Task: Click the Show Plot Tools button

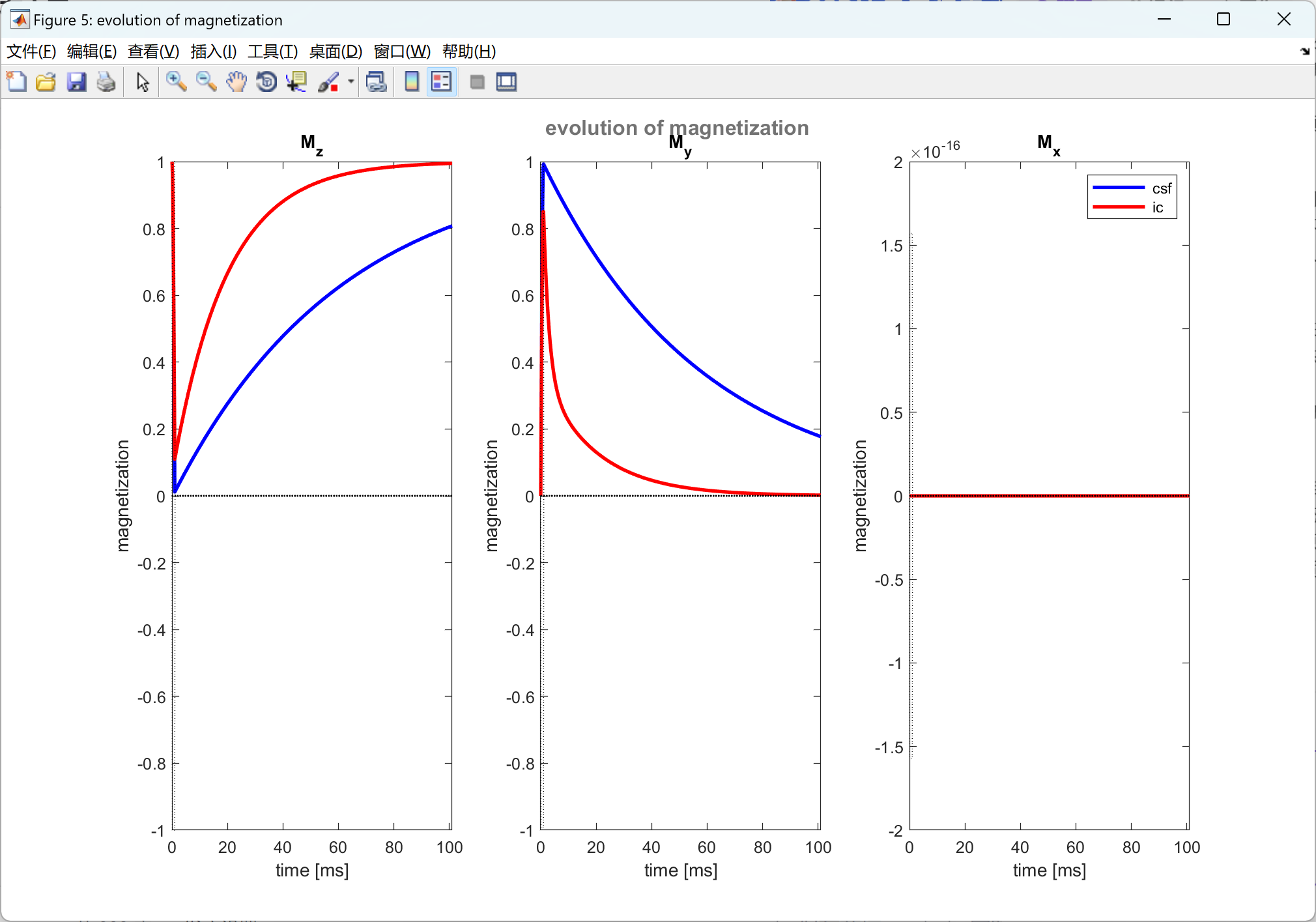Action: click(x=506, y=82)
